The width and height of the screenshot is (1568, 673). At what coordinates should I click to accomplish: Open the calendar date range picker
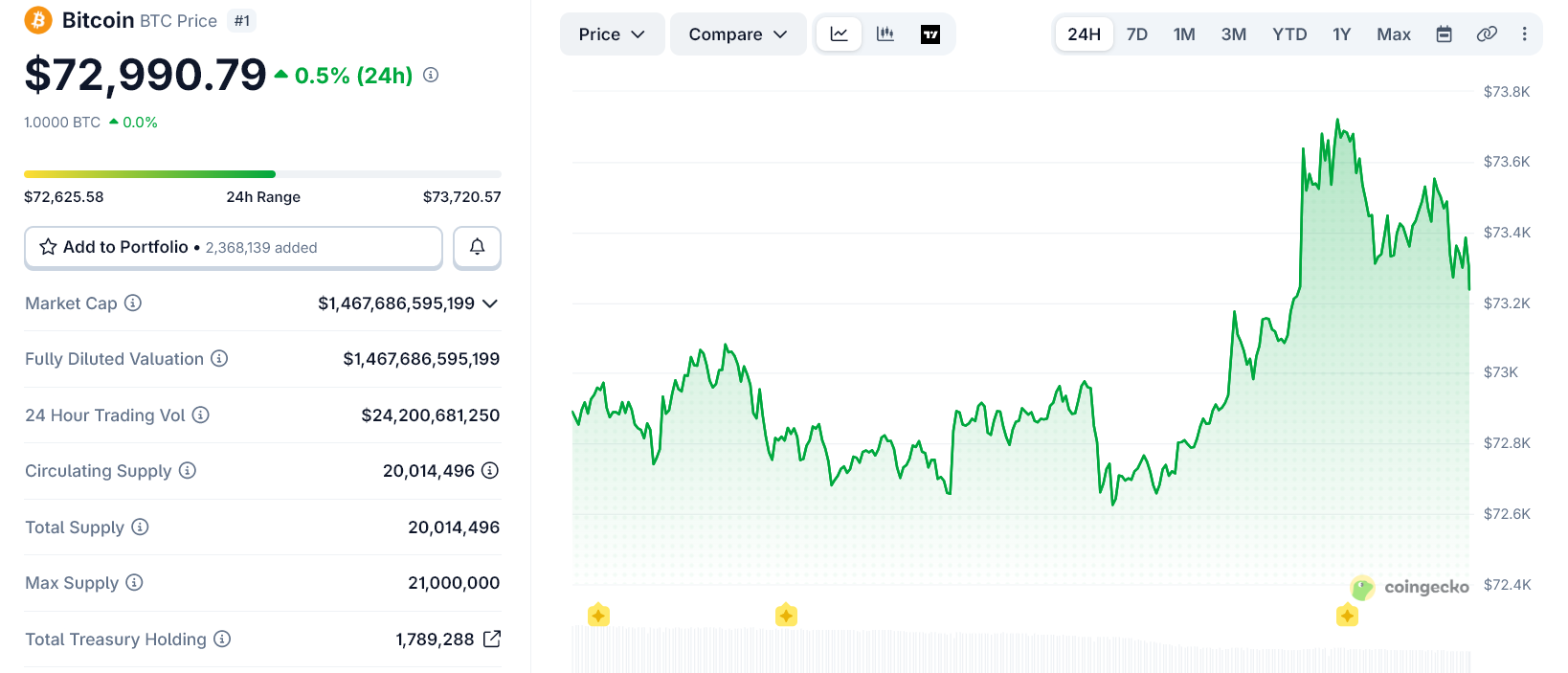click(x=1444, y=34)
